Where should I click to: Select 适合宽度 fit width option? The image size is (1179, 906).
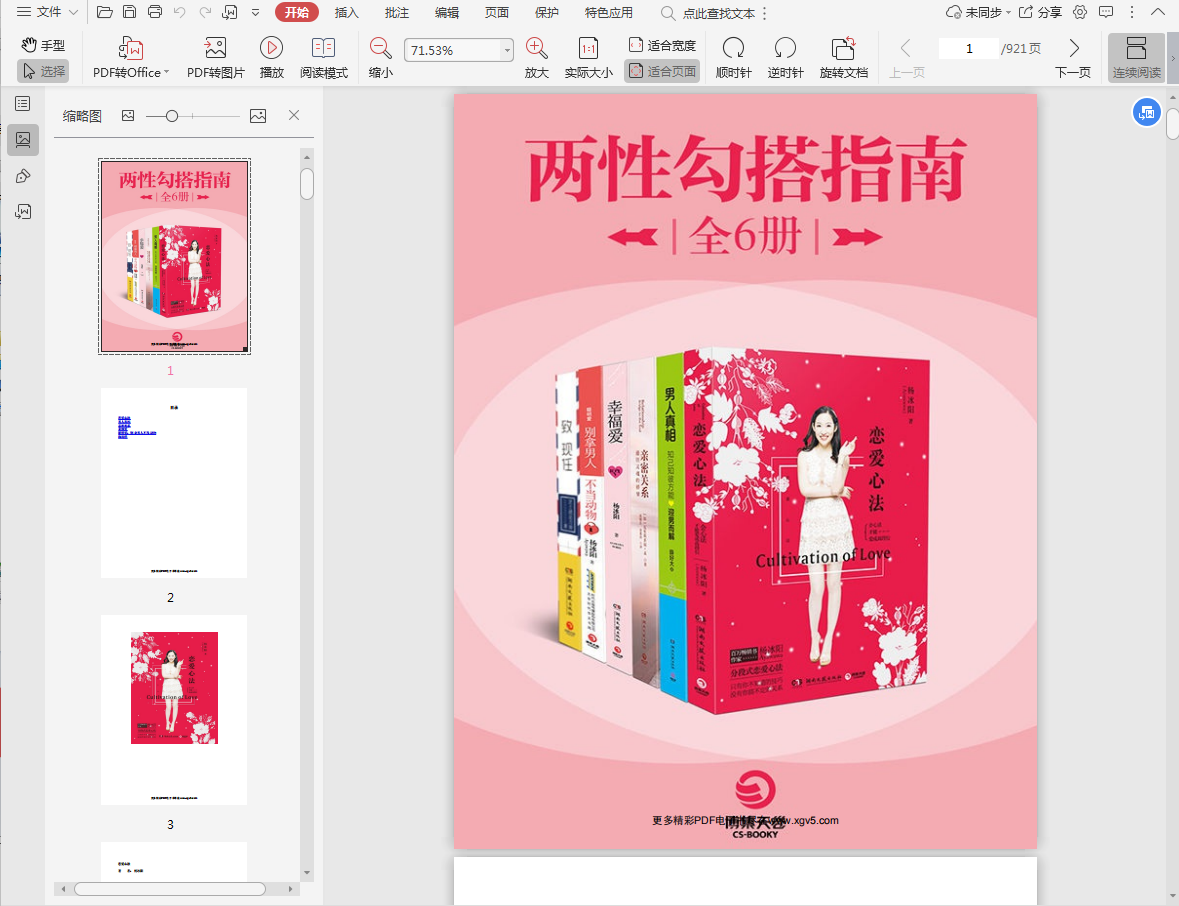(662, 45)
